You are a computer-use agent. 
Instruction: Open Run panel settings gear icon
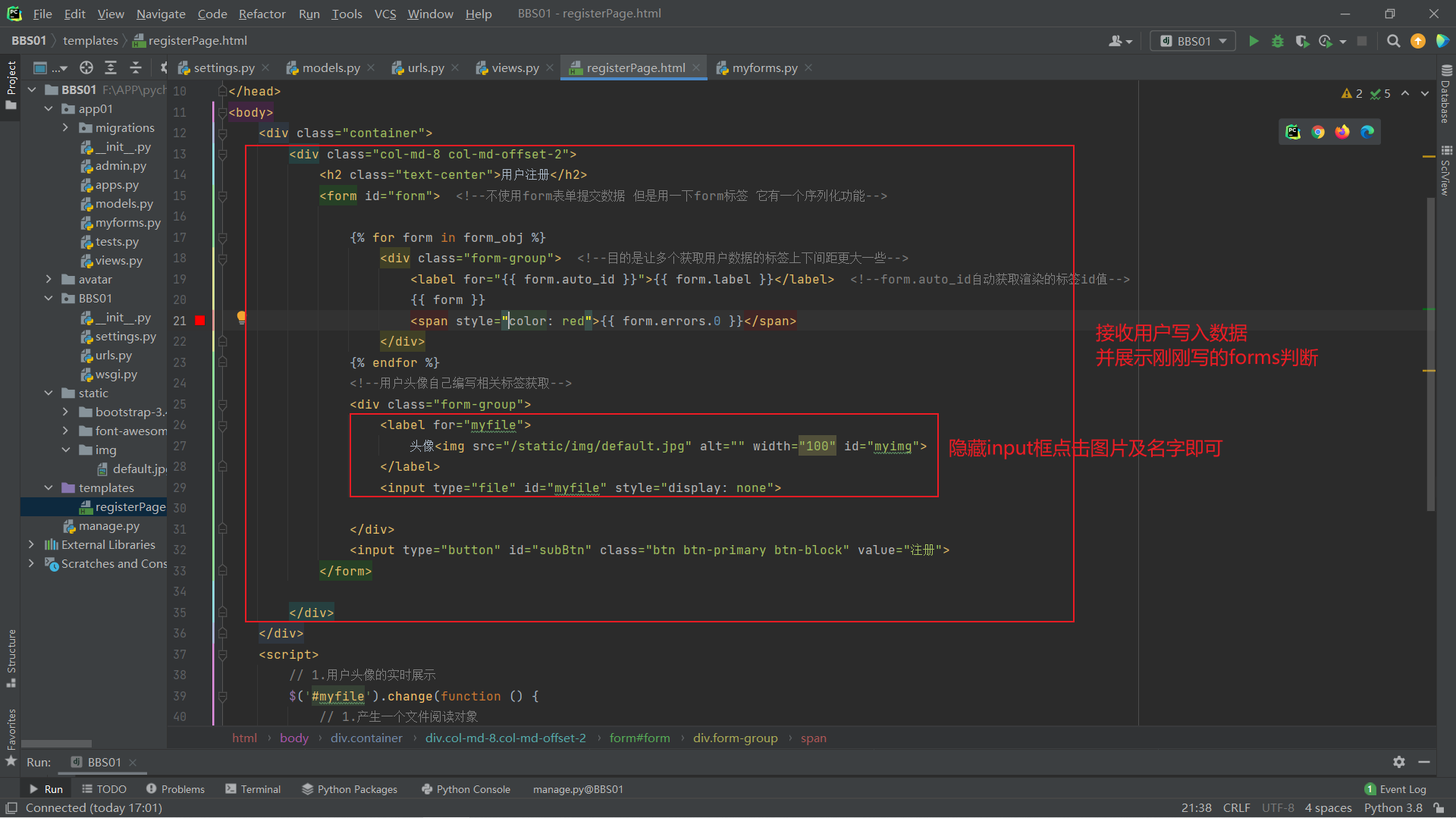pos(1399,762)
